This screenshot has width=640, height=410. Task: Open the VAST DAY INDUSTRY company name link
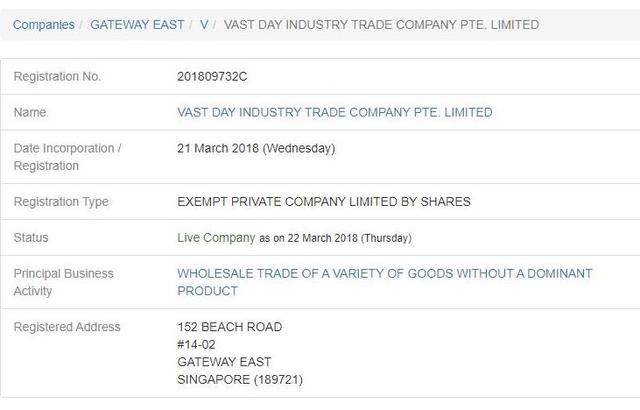(x=335, y=112)
